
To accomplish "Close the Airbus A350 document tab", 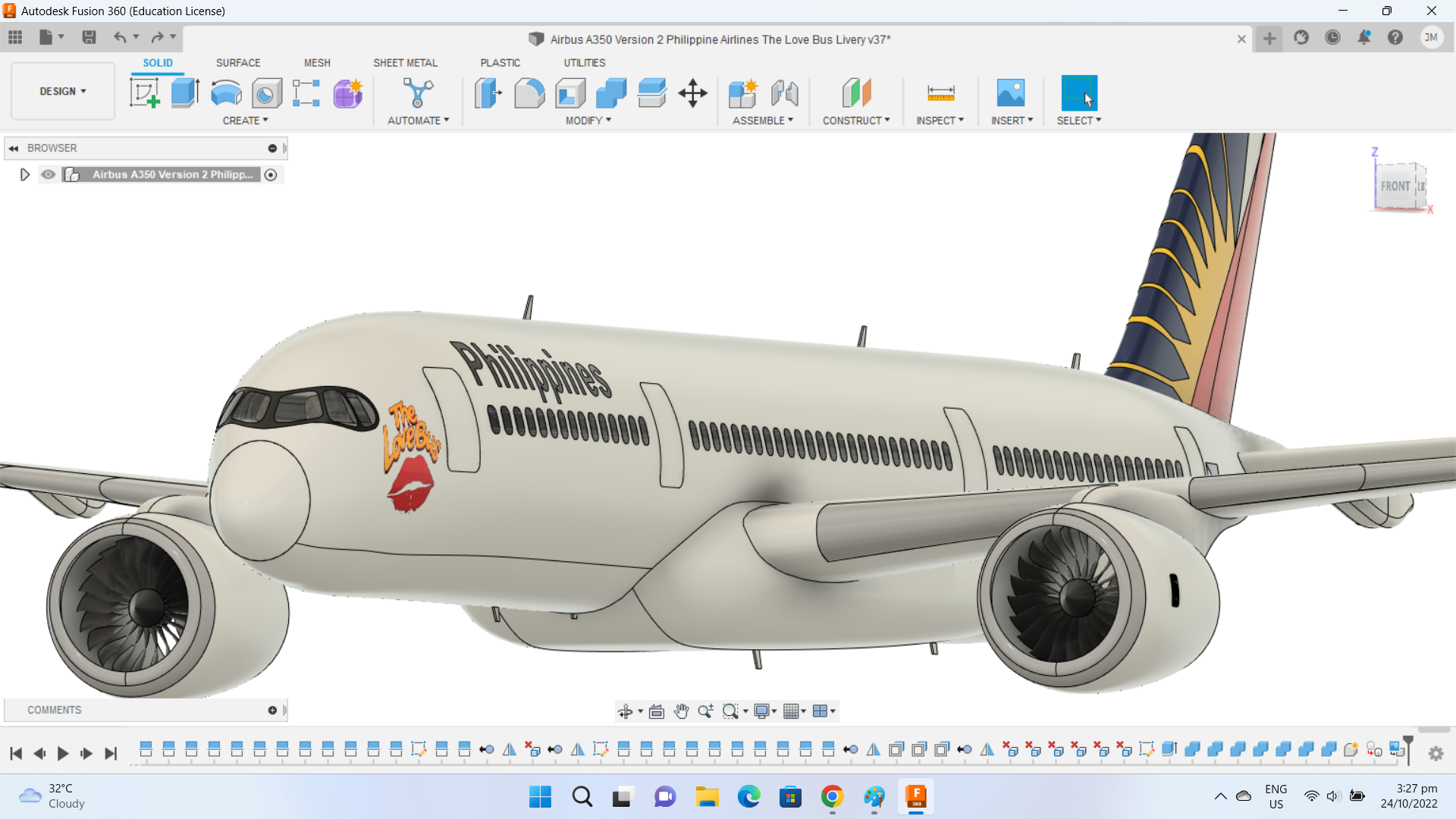I will (1241, 39).
